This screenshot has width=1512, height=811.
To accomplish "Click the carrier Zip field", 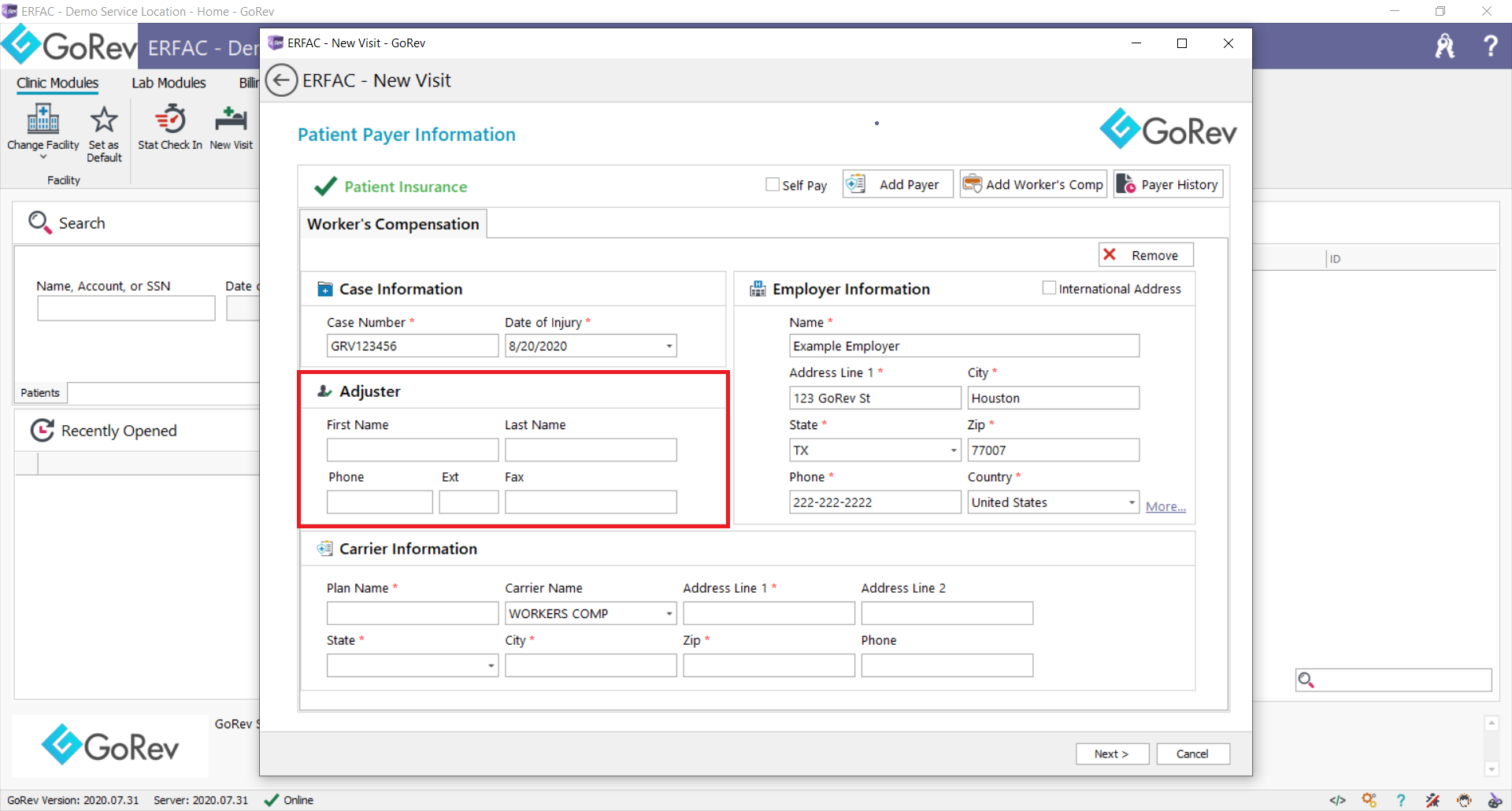I will [x=769, y=665].
